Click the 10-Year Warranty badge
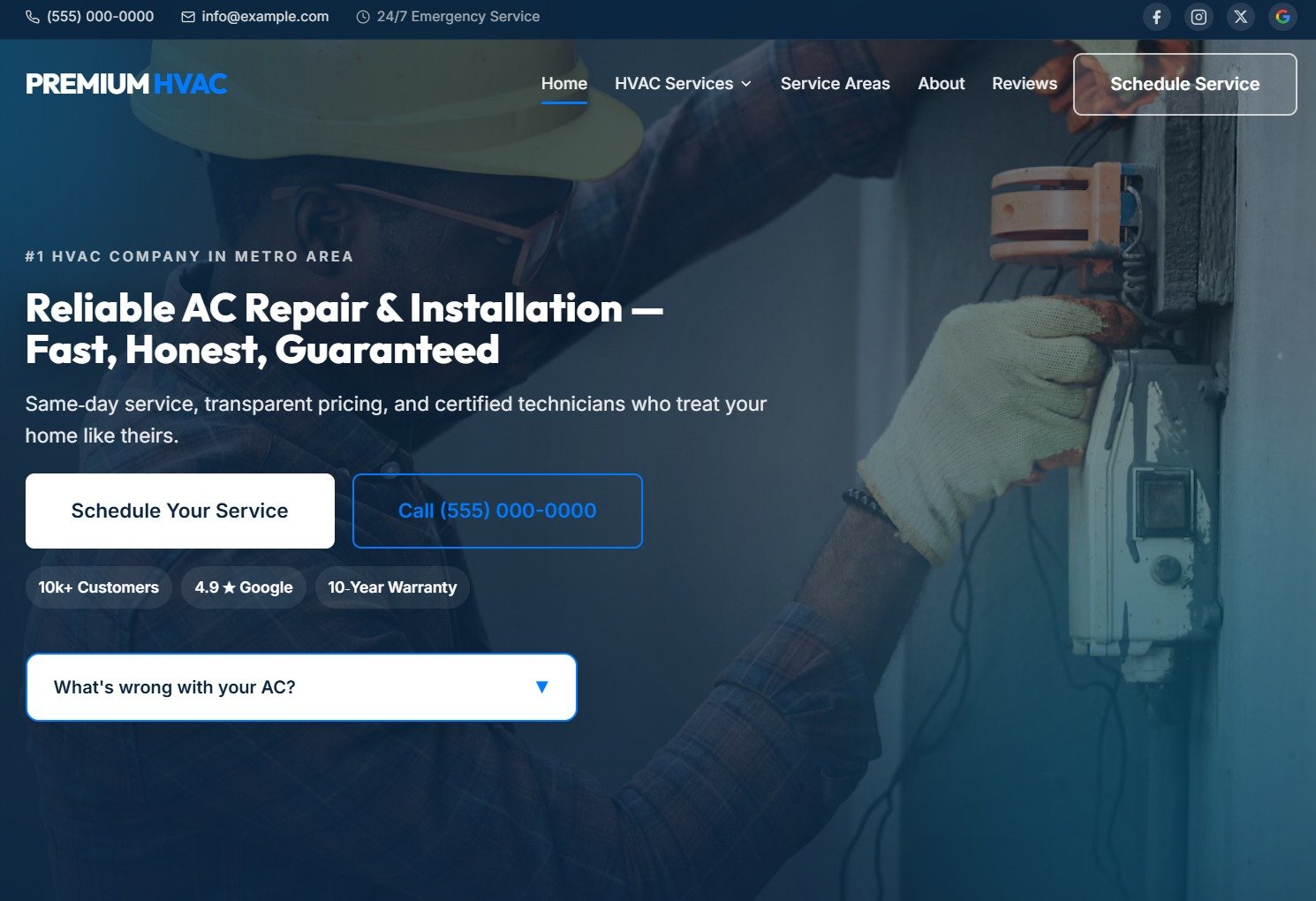The height and width of the screenshot is (901, 1316). [x=392, y=587]
